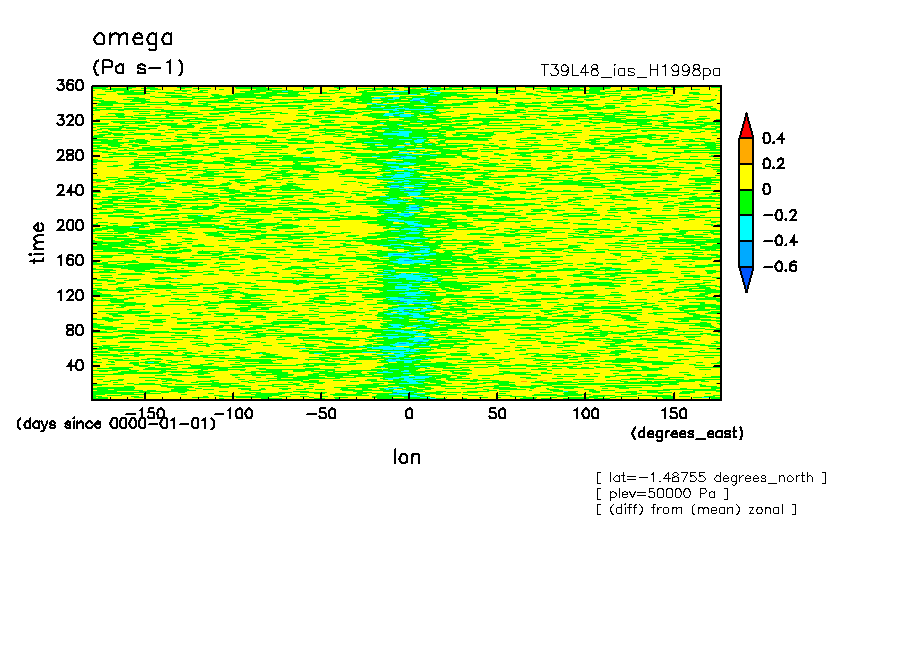Image resolution: width=904 pixels, height=654 pixels.
Task: Click the green colorbar segment
Action: pos(746,202)
